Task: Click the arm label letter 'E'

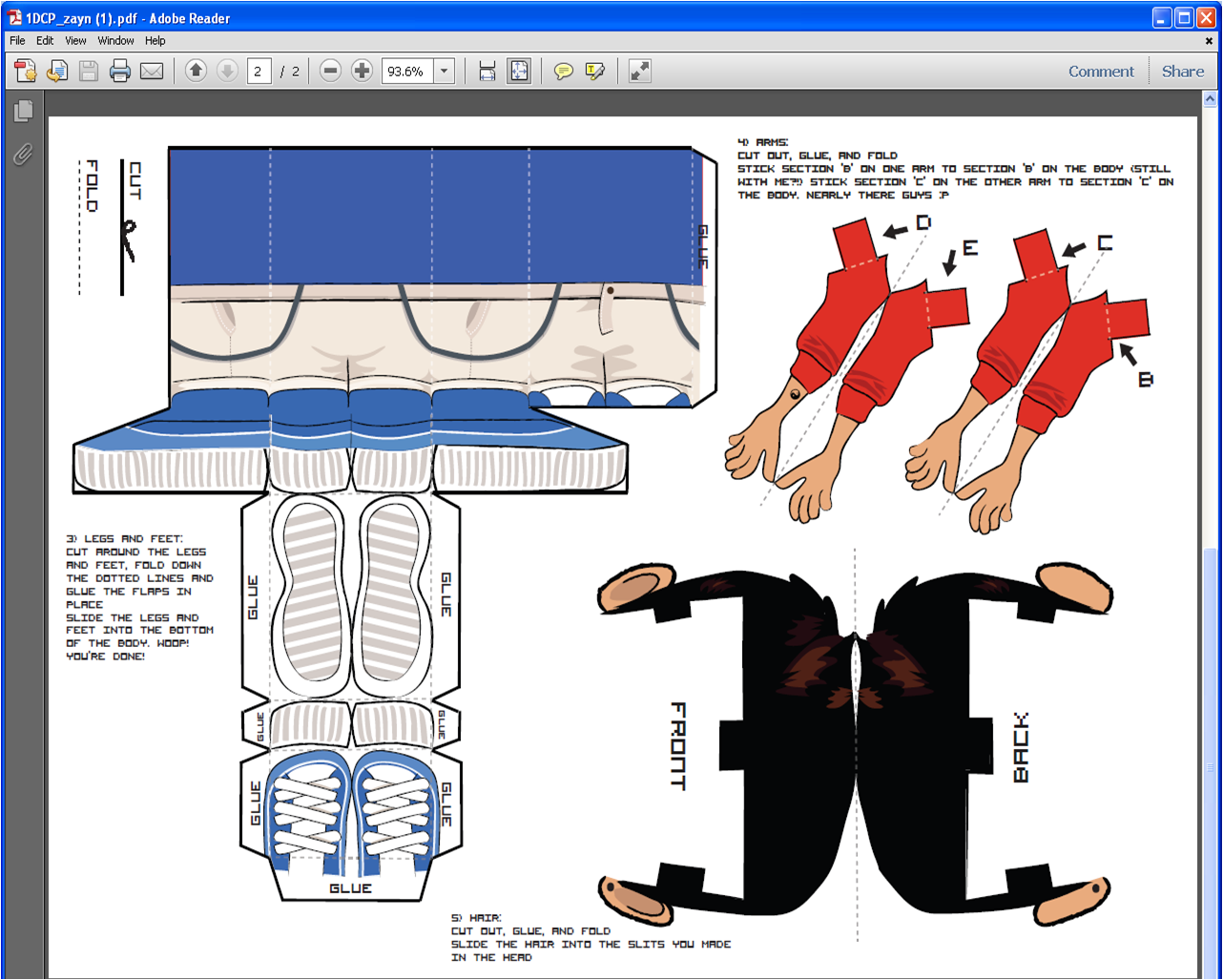Action: 970,248
